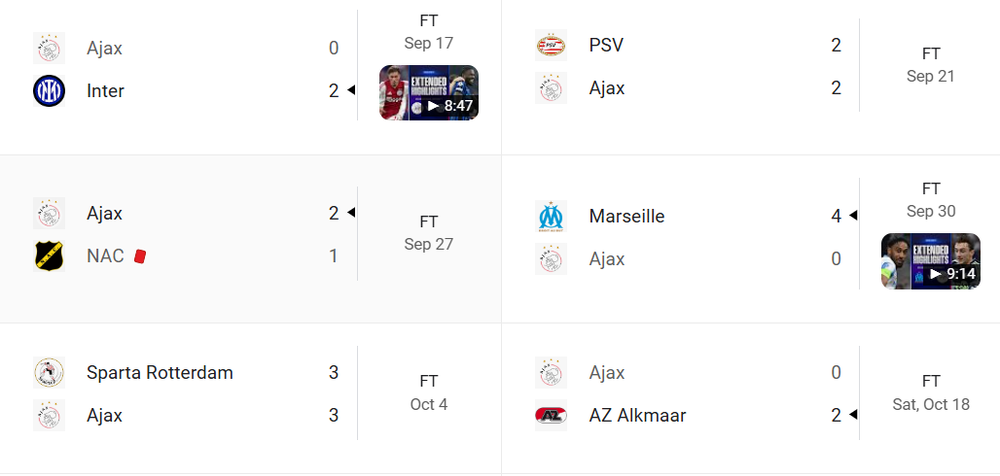This screenshot has height=476, width=1000.
Task: Click Ajax crest in the Inter match
Action: pos(49,48)
